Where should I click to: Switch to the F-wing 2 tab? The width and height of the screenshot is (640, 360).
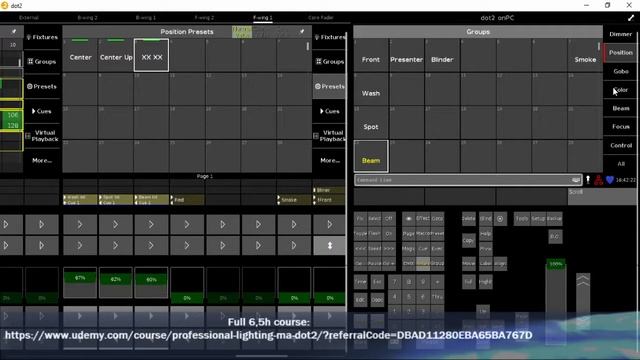coord(204,18)
